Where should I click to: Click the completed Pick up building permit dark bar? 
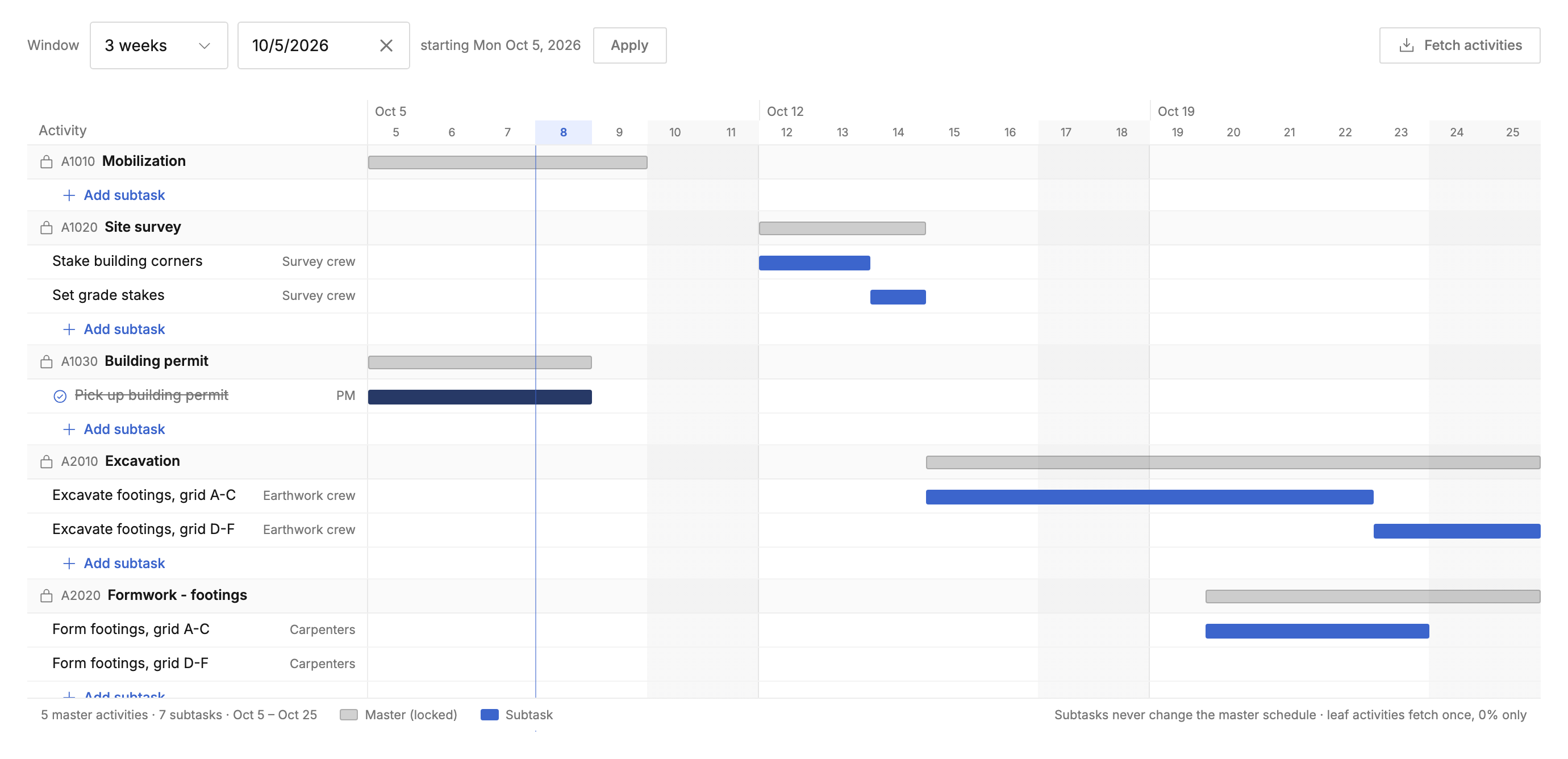click(x=479, y=397)
